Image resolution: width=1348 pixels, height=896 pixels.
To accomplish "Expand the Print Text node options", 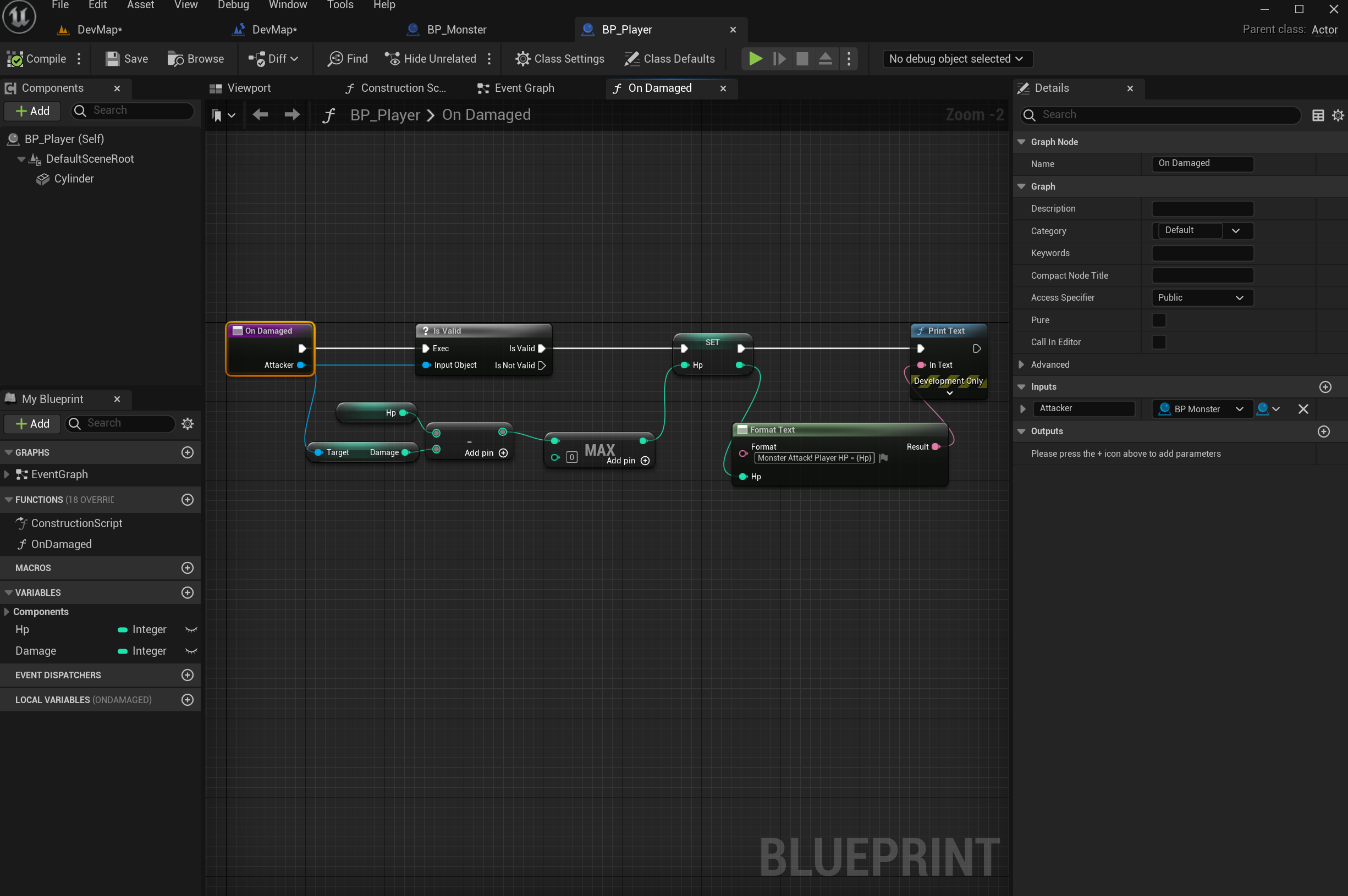I will [x=950, y=393].
